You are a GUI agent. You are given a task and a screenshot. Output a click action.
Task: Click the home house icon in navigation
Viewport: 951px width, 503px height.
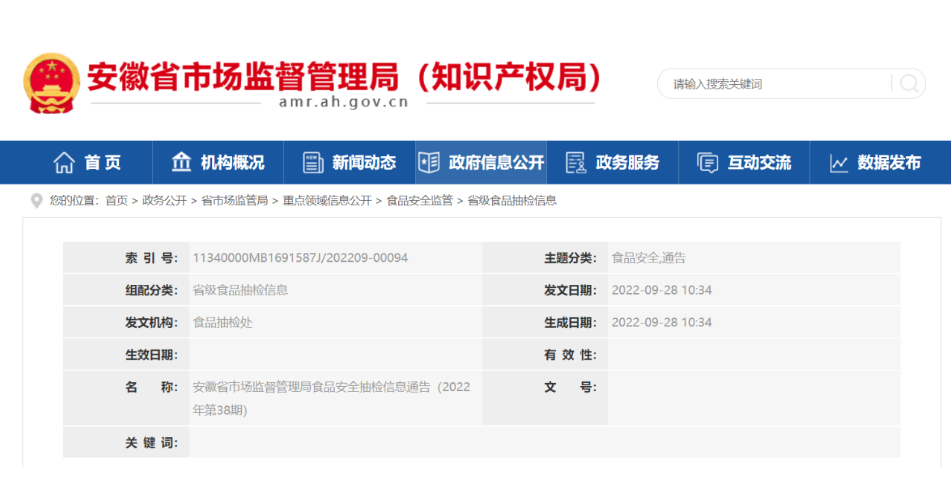tap(64, 163)
